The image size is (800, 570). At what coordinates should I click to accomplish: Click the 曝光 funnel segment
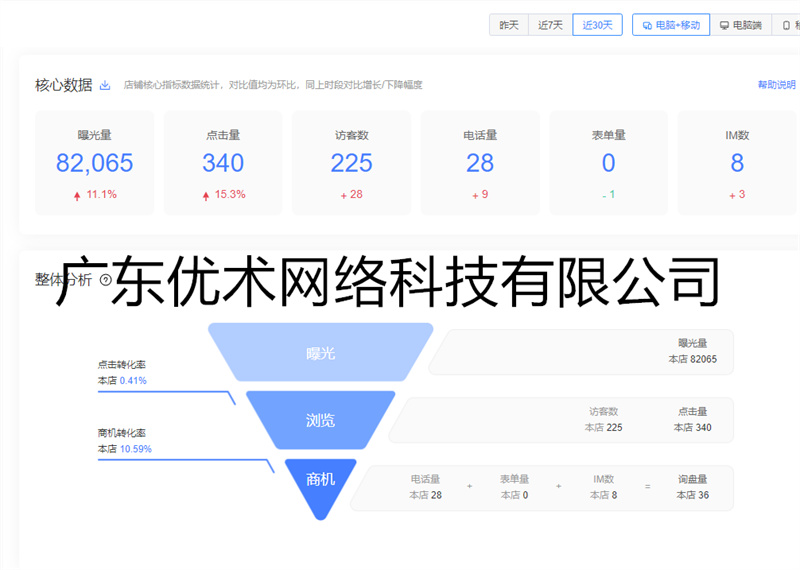[x=320, y=352]
